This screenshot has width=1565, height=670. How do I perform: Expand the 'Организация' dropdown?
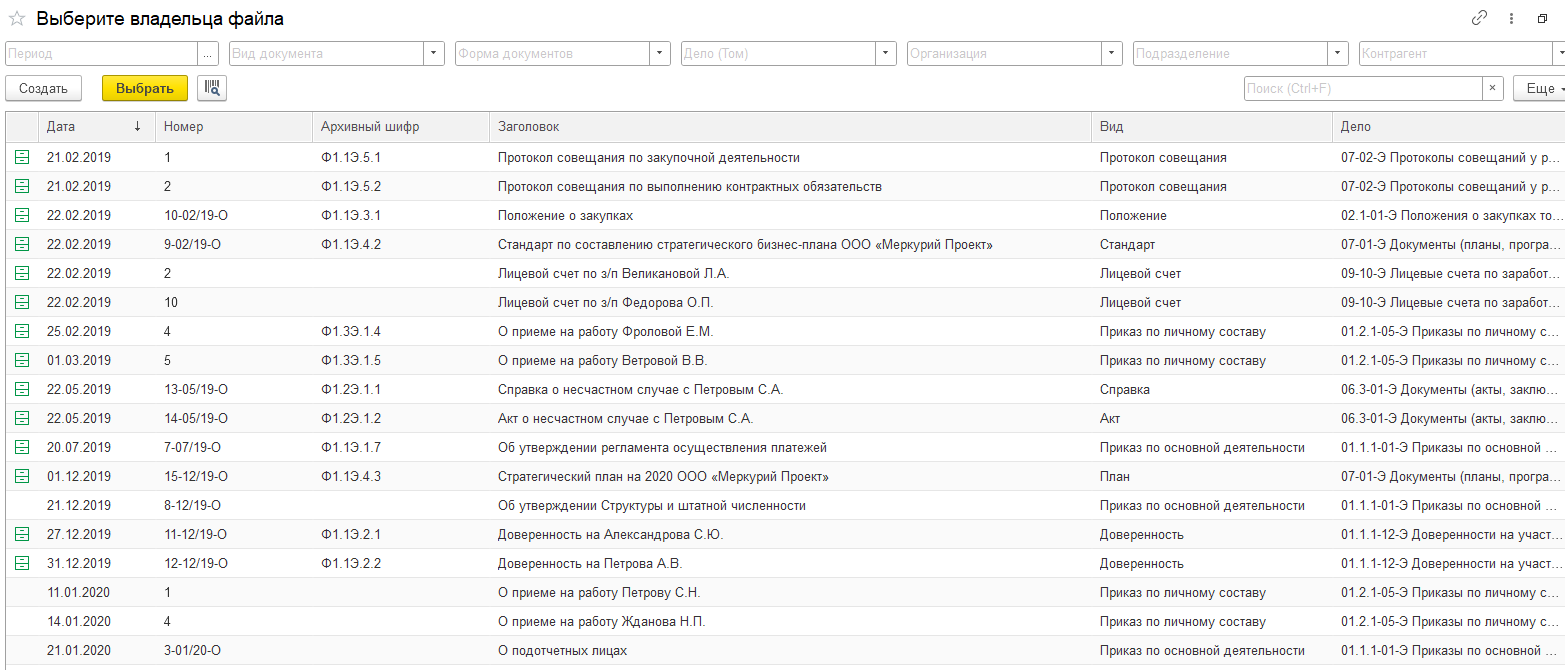tap(1112, 54)
